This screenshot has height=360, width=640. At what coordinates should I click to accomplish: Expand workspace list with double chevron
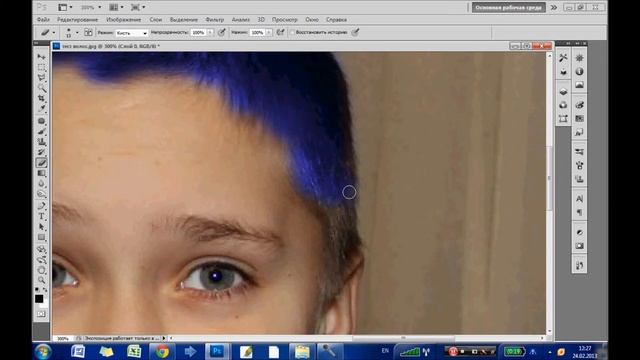[x=553, y=7]
